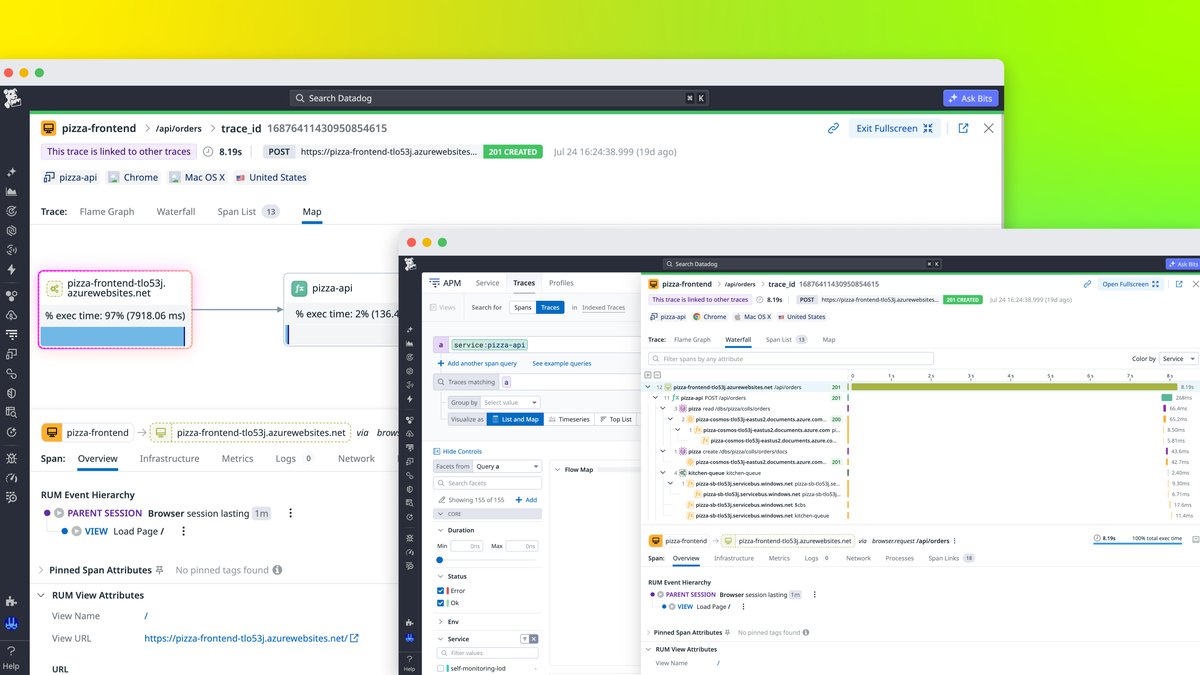Open the PARENT SESSION options menu in back window
Viewport: 1200px width, 675px height.
pos(290,513)
